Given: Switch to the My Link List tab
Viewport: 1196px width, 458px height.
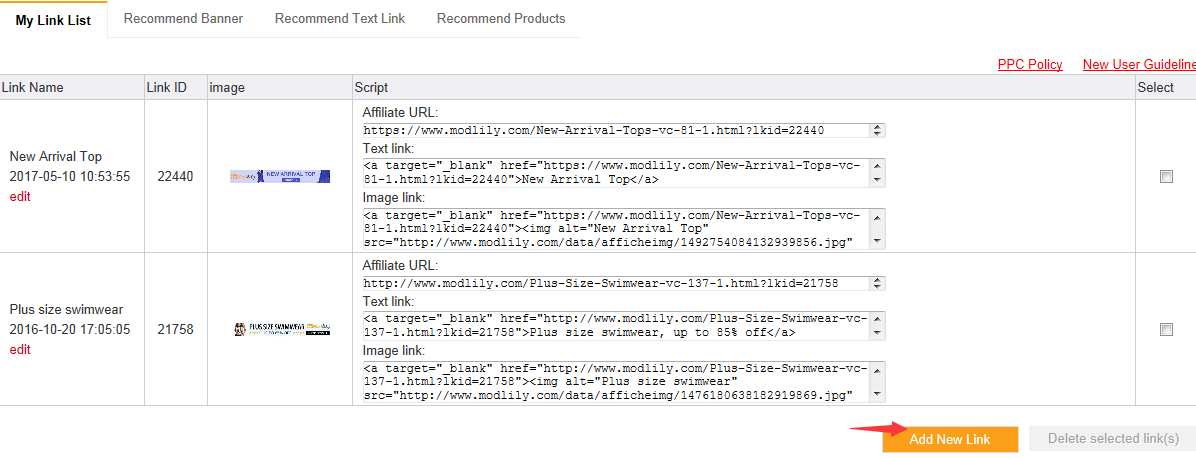Looking at the screenshot, I should click(54, 20).
